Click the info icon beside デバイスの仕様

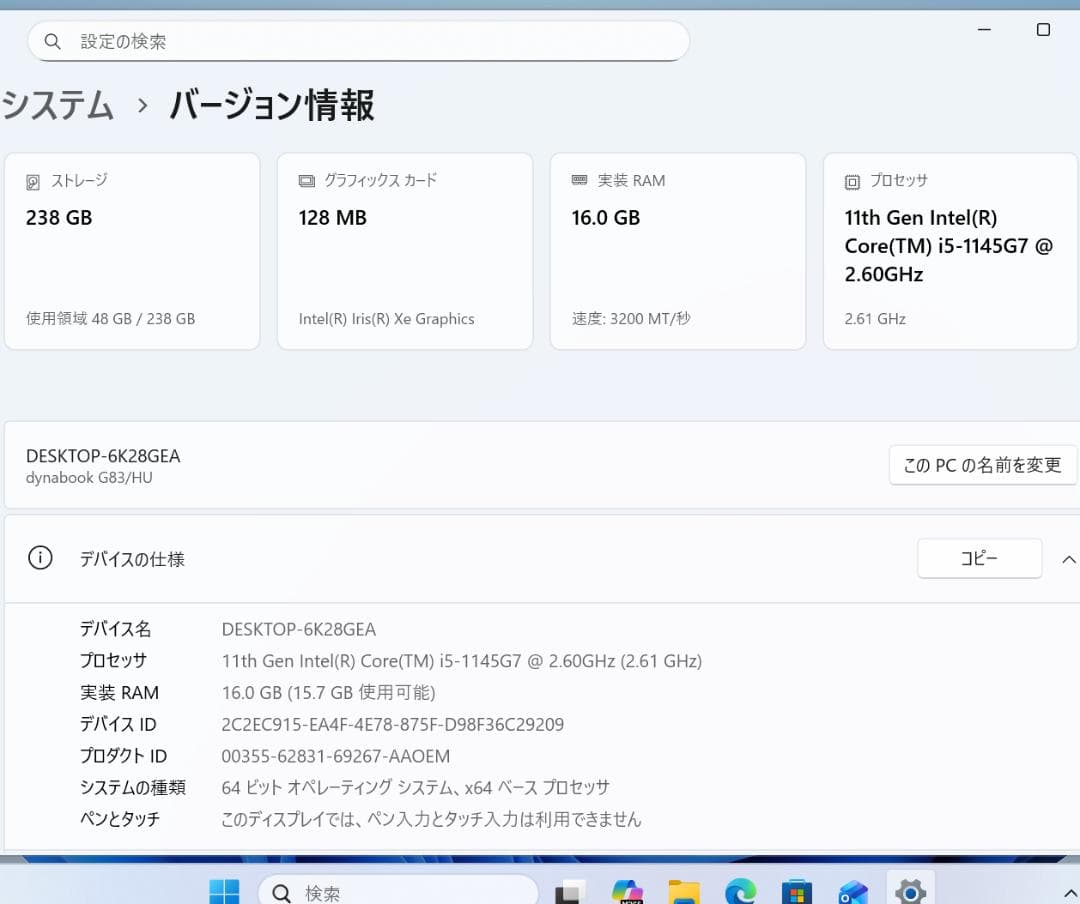click(40, 559)
